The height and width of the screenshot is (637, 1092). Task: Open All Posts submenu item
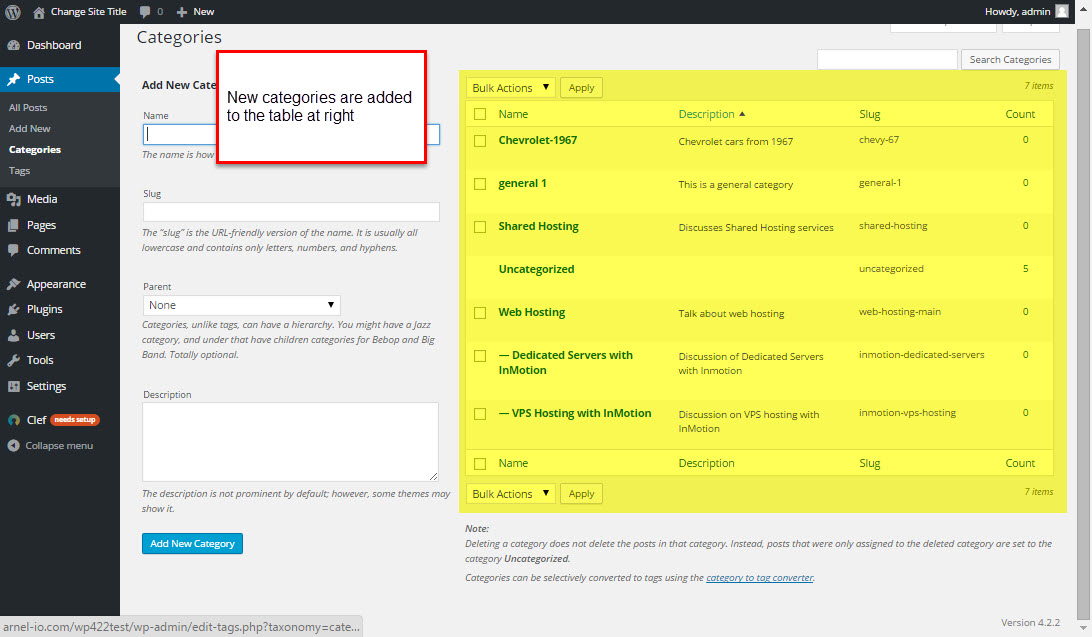(28, 107)
